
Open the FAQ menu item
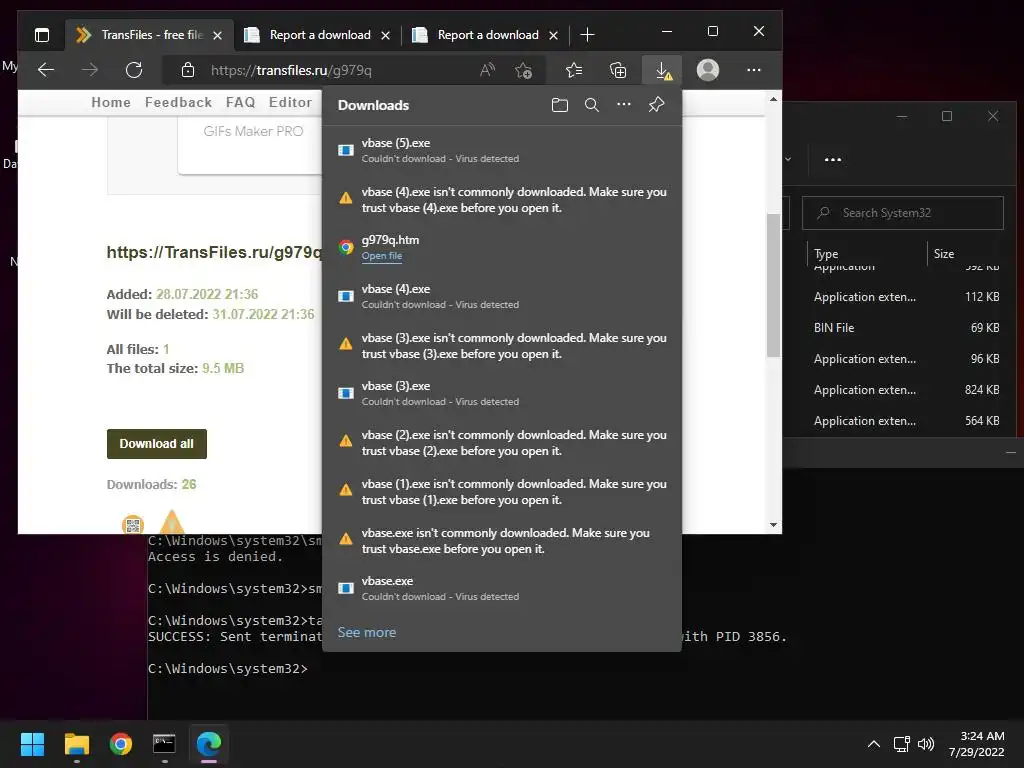[240, 103]
